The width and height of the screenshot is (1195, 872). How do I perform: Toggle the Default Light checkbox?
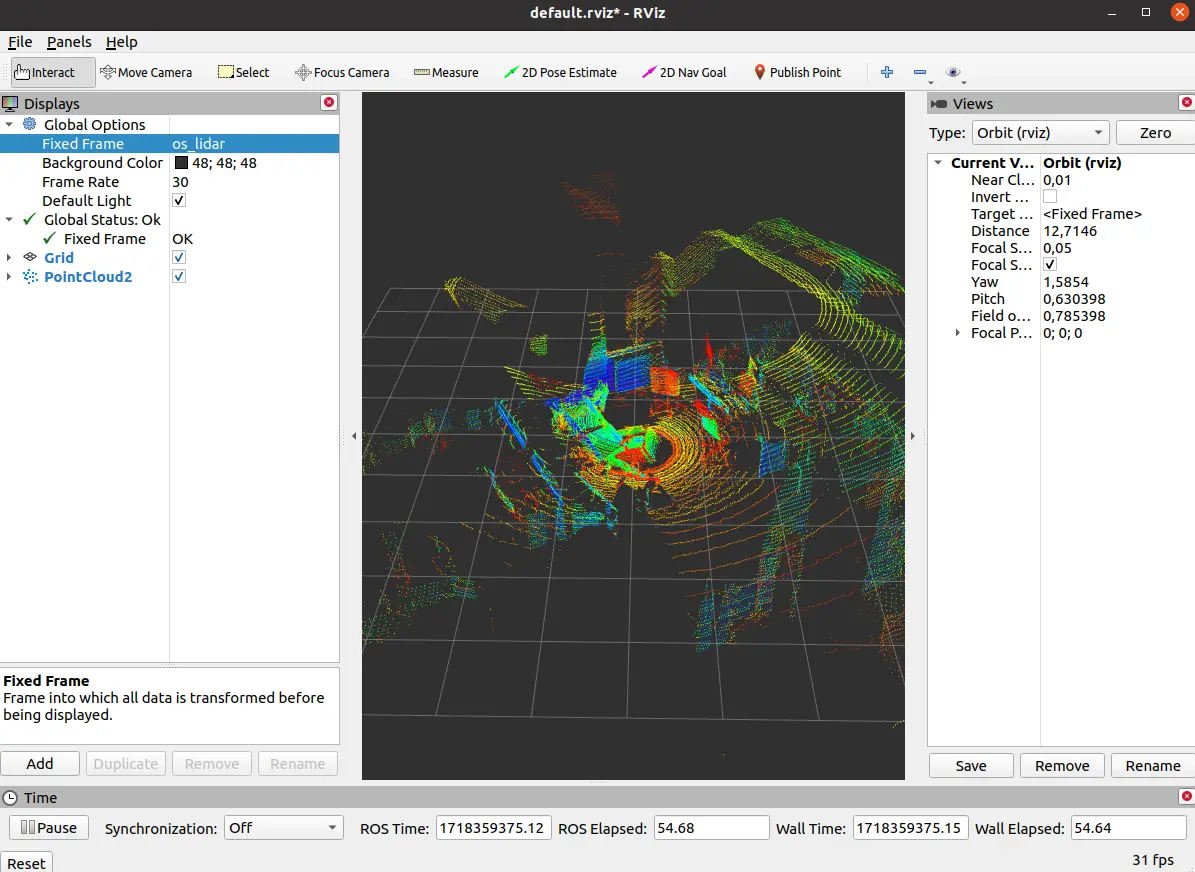180,200
